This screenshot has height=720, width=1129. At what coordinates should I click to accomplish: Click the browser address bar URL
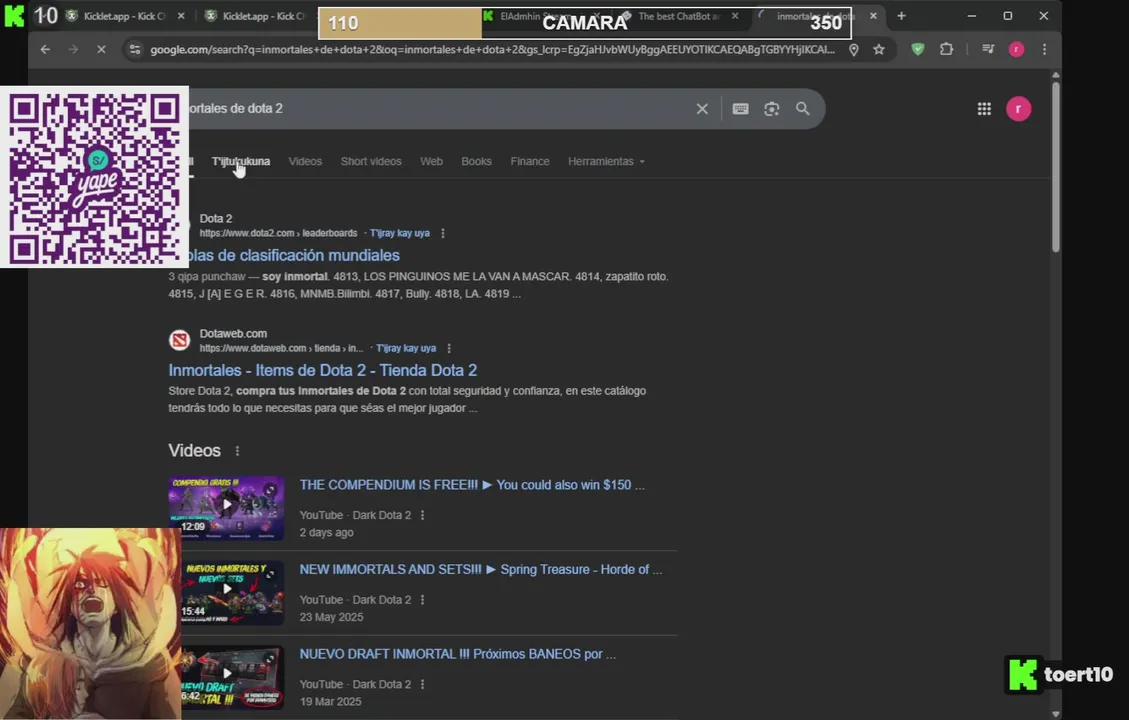[492, 50]
